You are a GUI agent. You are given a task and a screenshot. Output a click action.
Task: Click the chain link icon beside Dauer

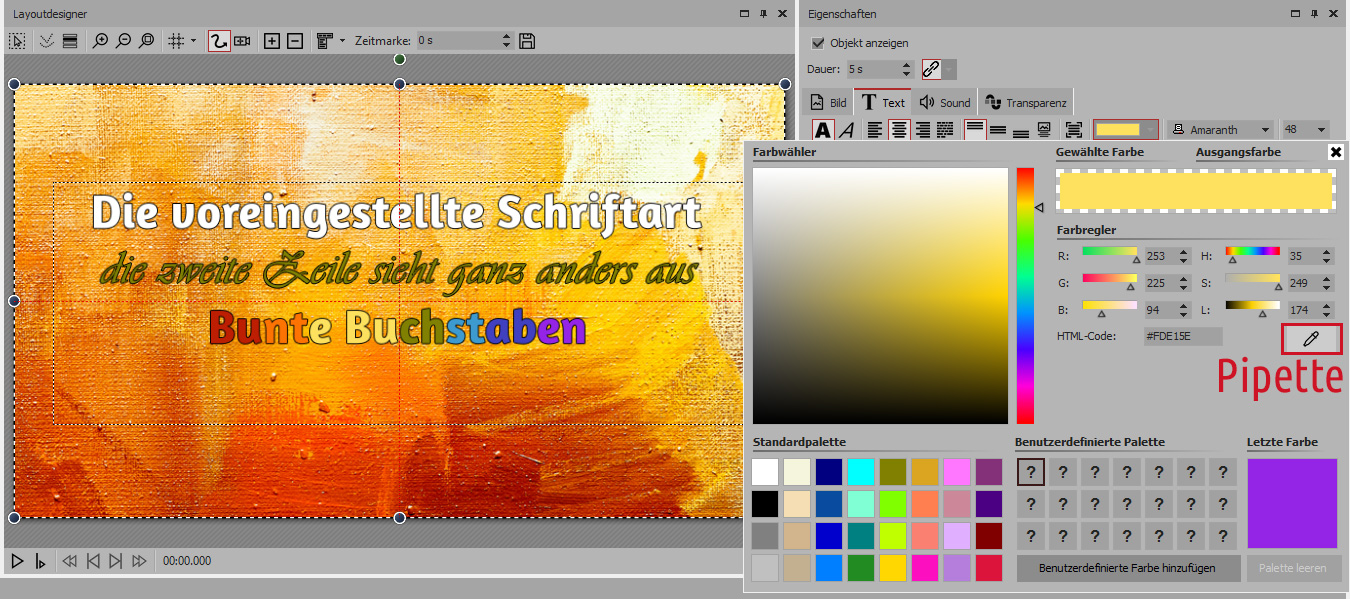click(931, 69)
